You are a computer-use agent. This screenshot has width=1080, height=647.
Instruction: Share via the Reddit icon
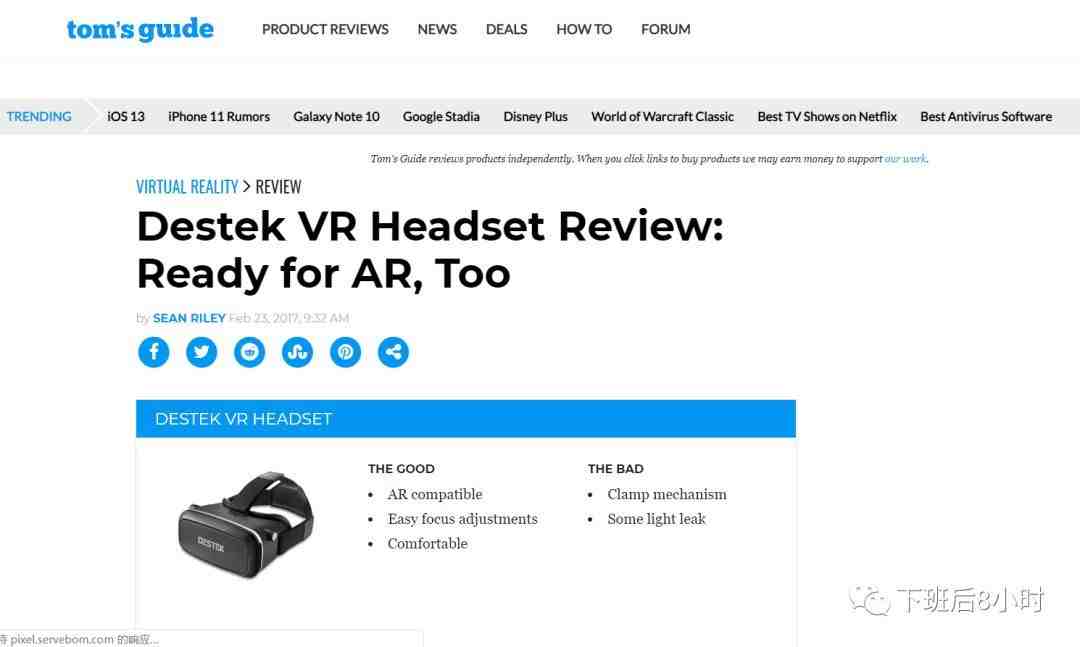click(249, 352)
